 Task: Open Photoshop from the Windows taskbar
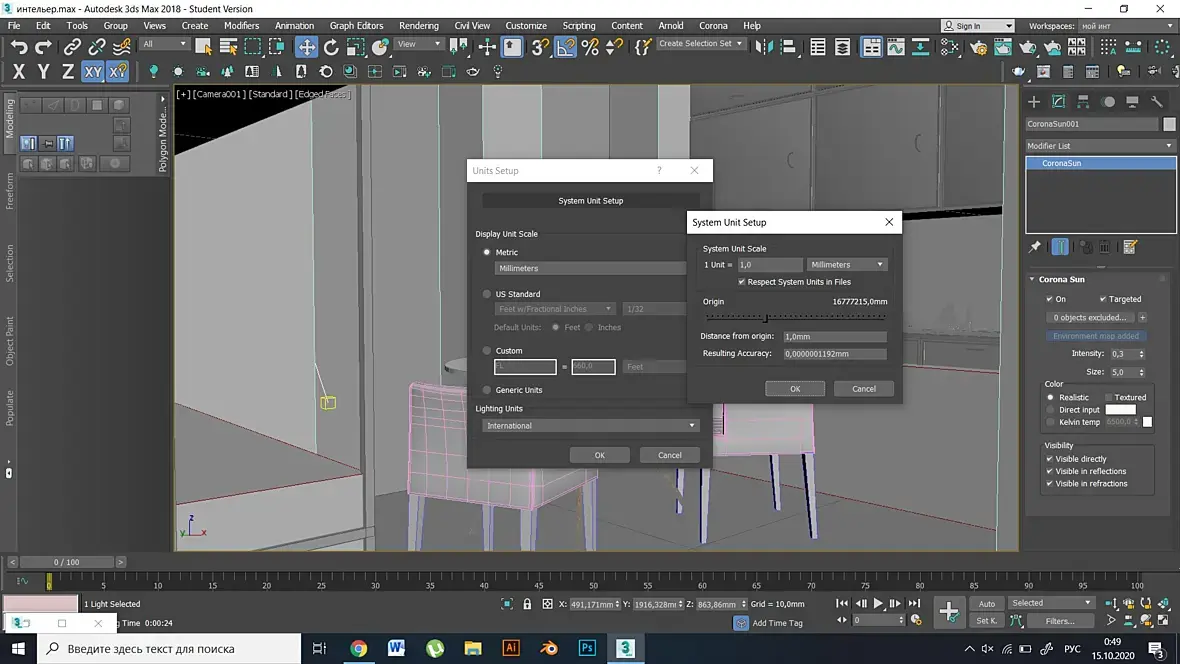pyautogui.click(x=587, y=648)
